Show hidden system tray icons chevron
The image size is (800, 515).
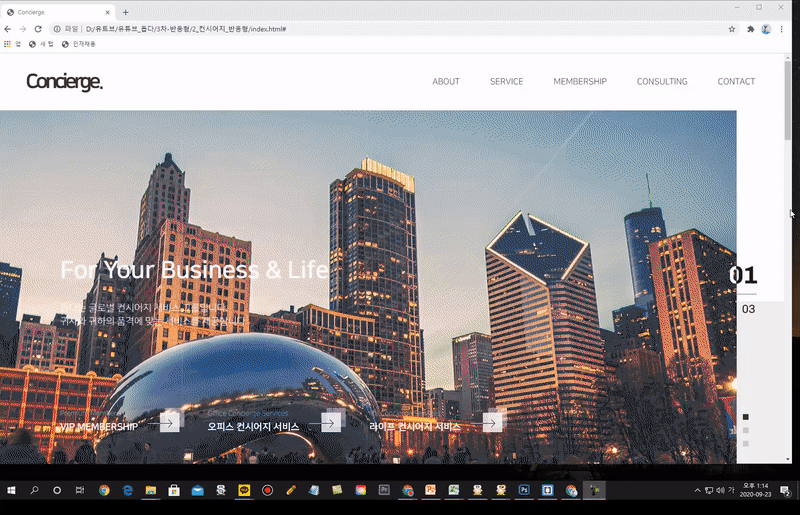click(x=697, y=491)
